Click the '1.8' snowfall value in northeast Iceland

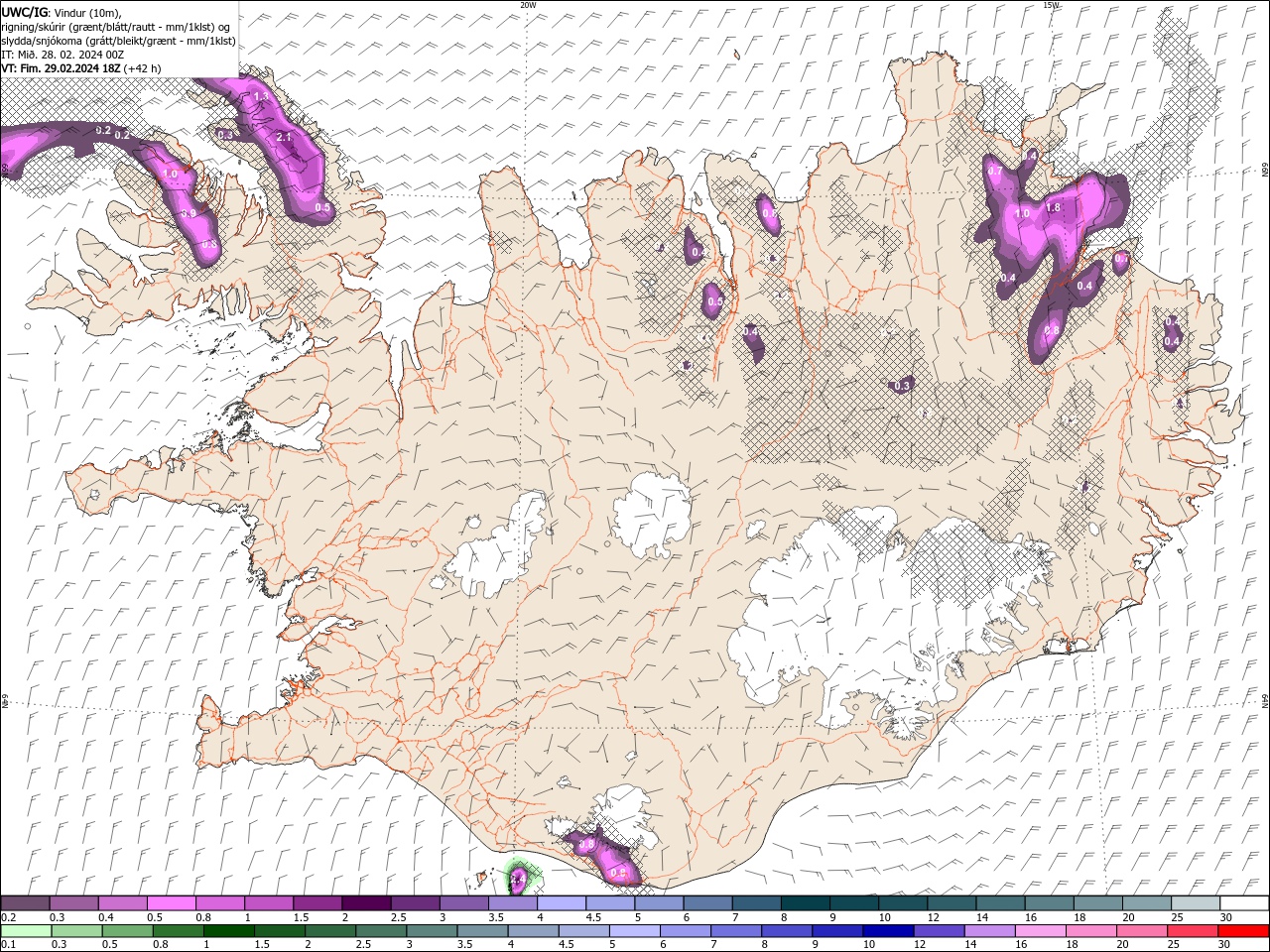click(1054, 207)
